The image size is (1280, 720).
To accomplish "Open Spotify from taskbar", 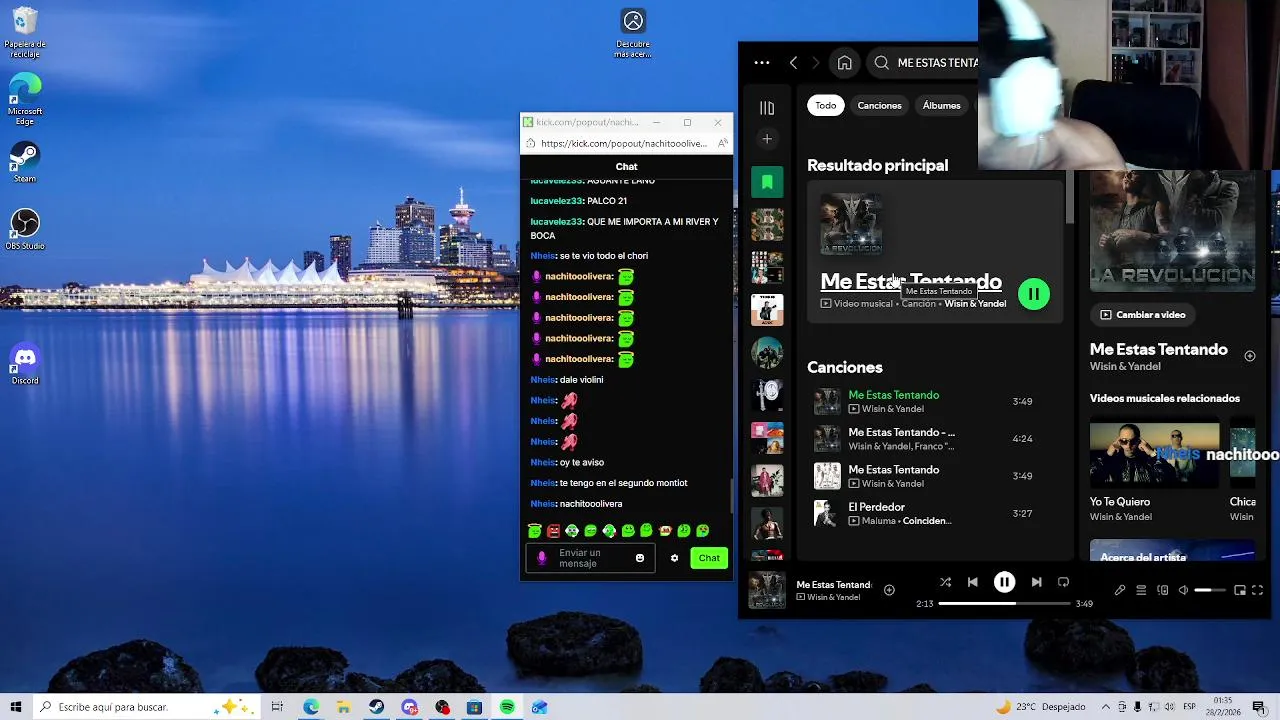I will (x=507, y=707).
